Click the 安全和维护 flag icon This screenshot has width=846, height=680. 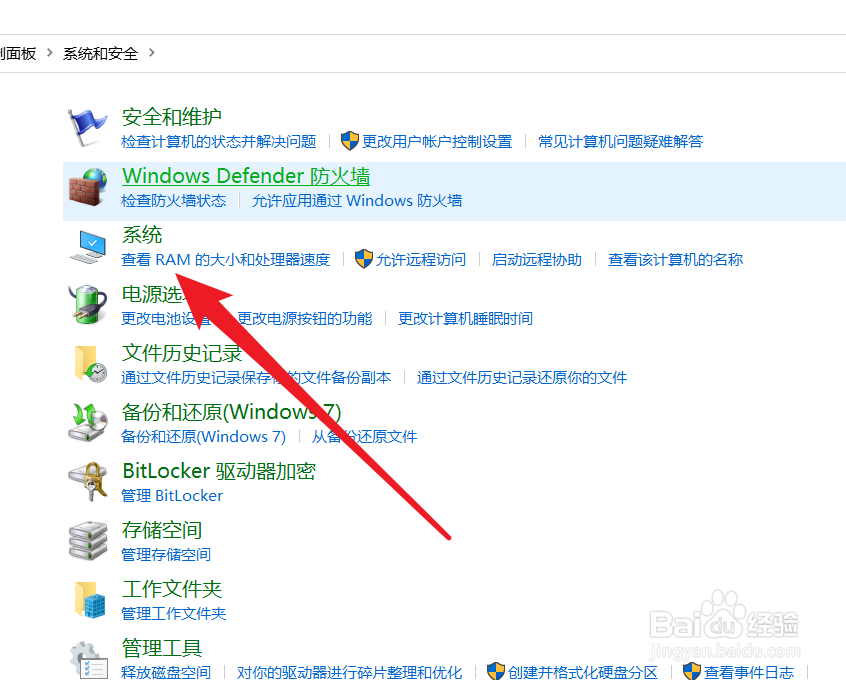point(88,123)
